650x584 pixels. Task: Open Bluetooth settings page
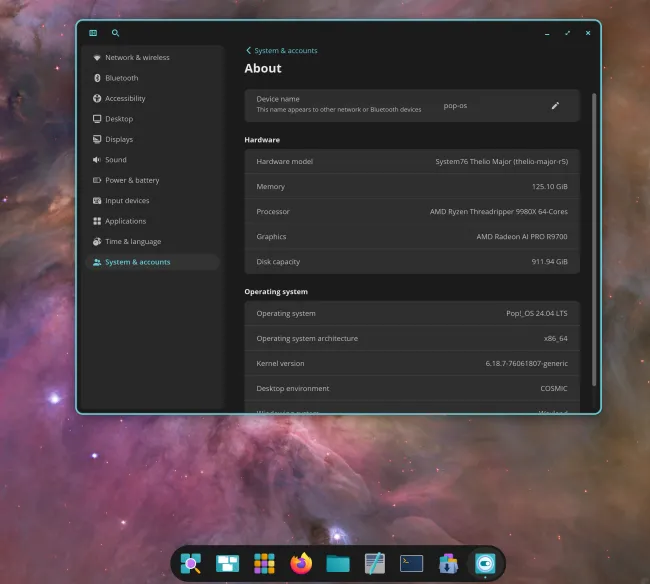click(153, 78)
